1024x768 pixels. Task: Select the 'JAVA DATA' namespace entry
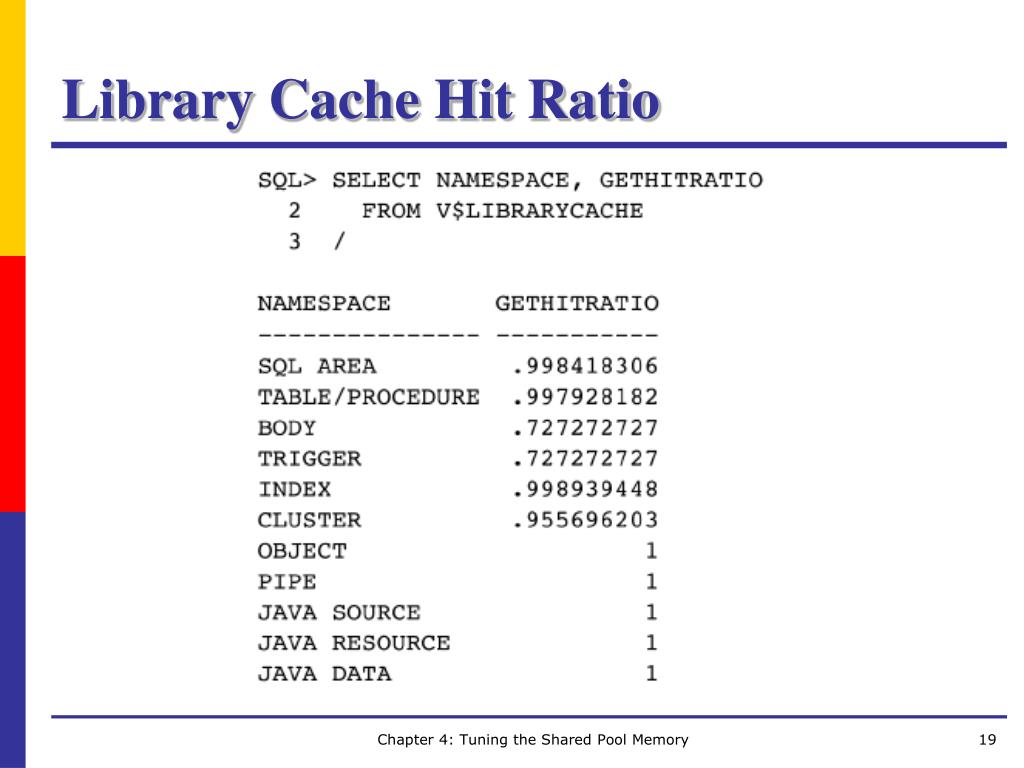pos(324,675)
